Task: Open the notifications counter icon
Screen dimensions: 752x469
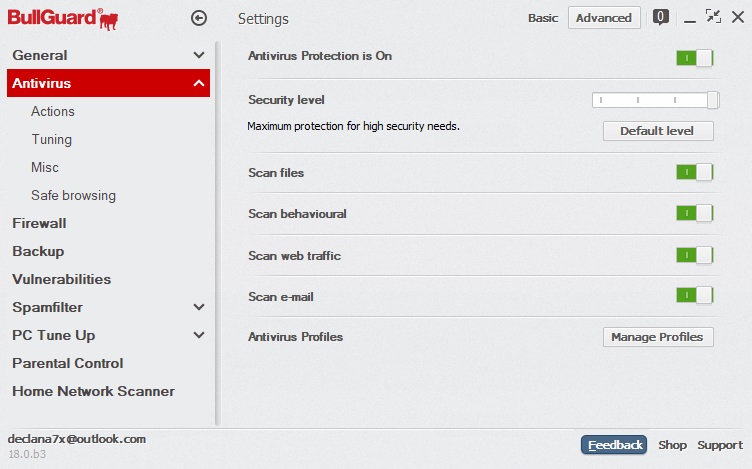Action: (x=660, y=17)
